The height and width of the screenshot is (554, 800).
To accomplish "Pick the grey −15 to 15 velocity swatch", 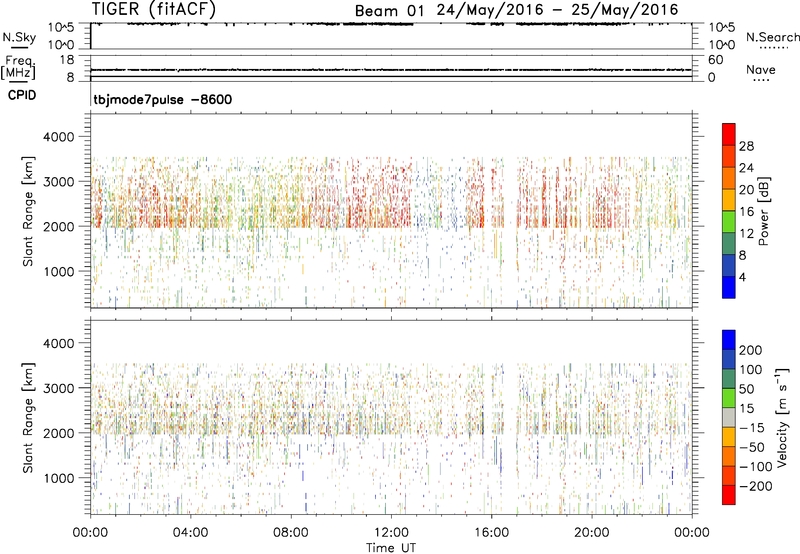I will 729,418.
